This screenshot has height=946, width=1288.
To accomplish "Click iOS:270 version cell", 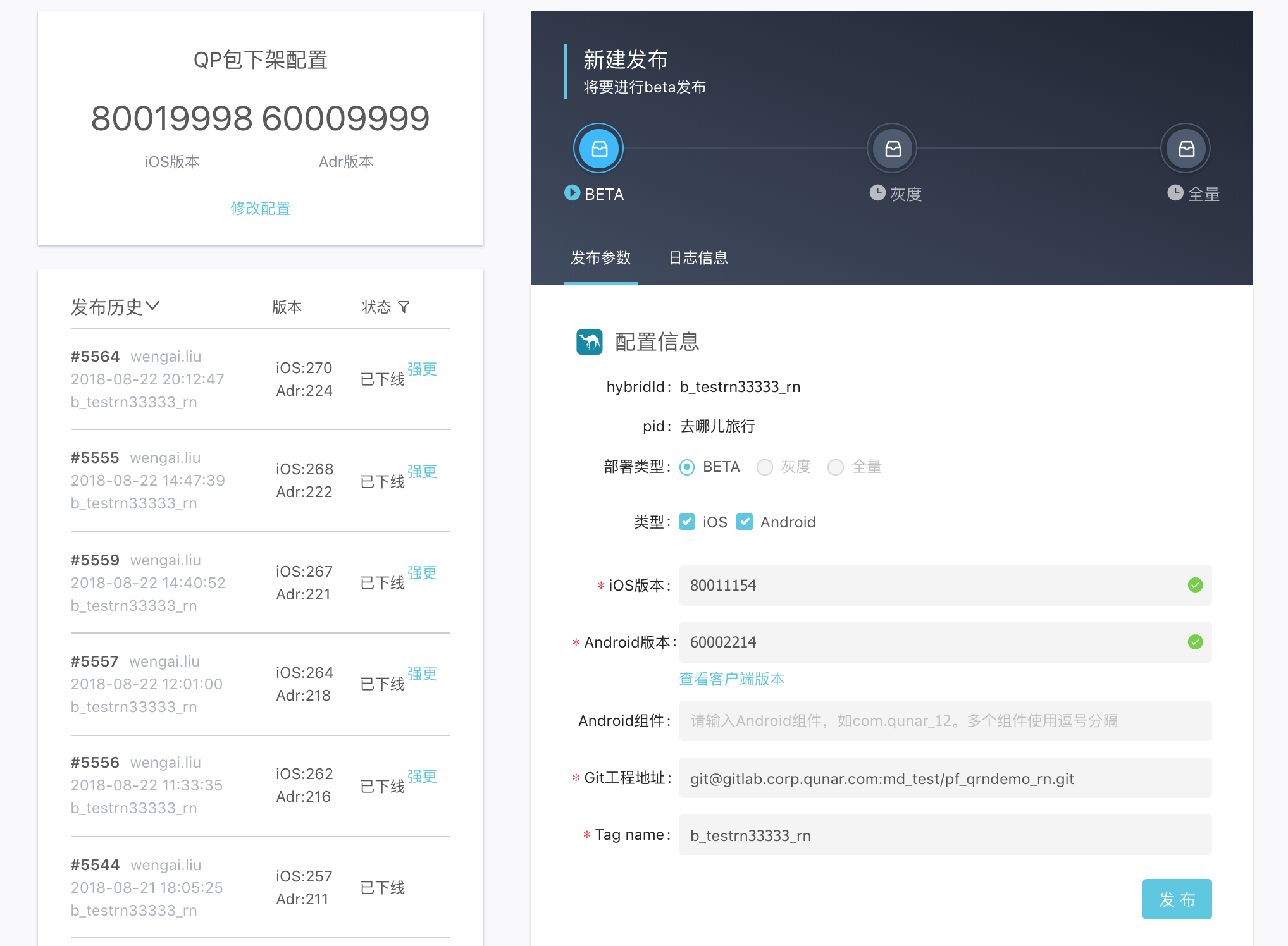I will click(x=304, y=368).
